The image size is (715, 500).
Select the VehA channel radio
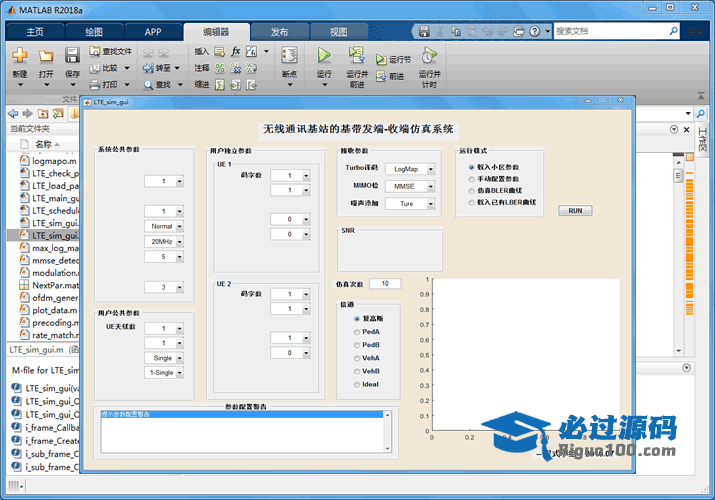tap(357, 358)
